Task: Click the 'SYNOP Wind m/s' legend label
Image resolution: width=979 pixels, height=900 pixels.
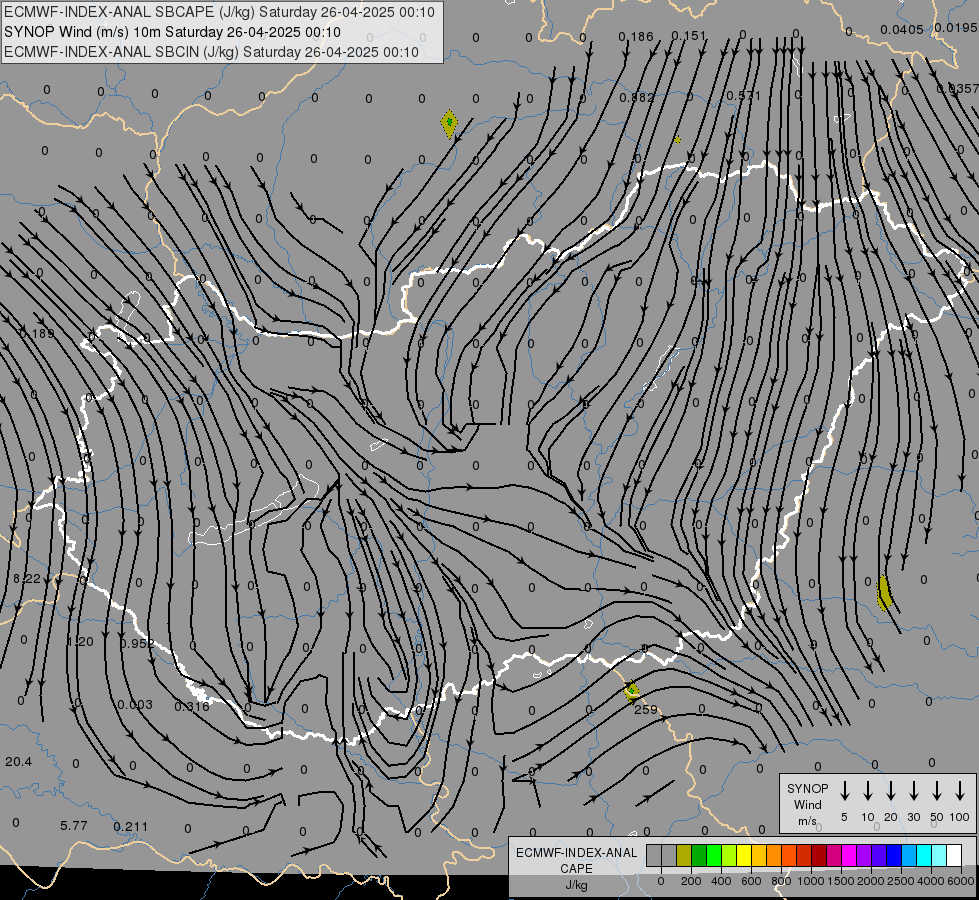Action: pyautogui.click(x=807, y=804)
